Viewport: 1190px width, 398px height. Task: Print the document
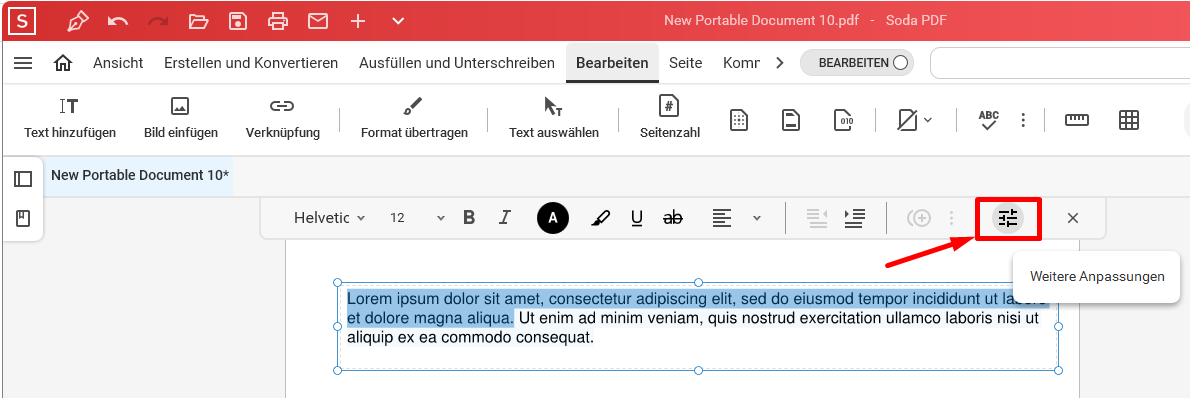tap(279, 21)
